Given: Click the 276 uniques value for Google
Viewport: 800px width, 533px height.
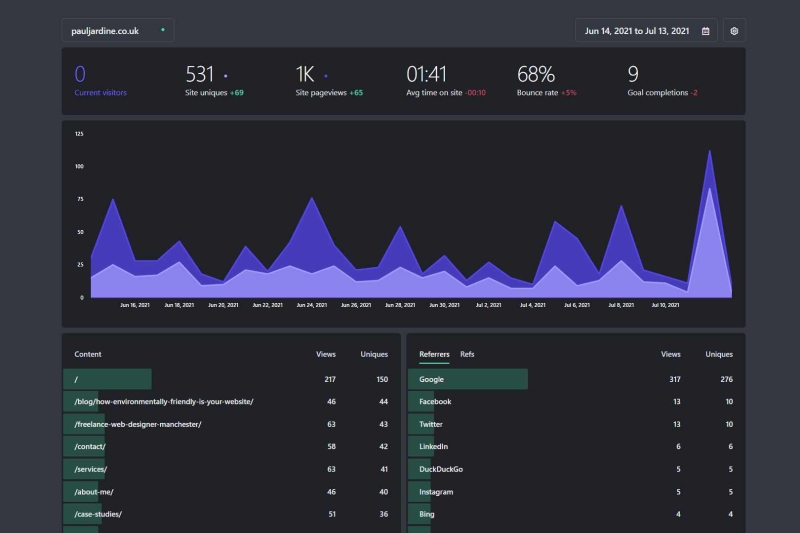Looking at the screenshot, I should pyautogui.click(x=727, y=379).
